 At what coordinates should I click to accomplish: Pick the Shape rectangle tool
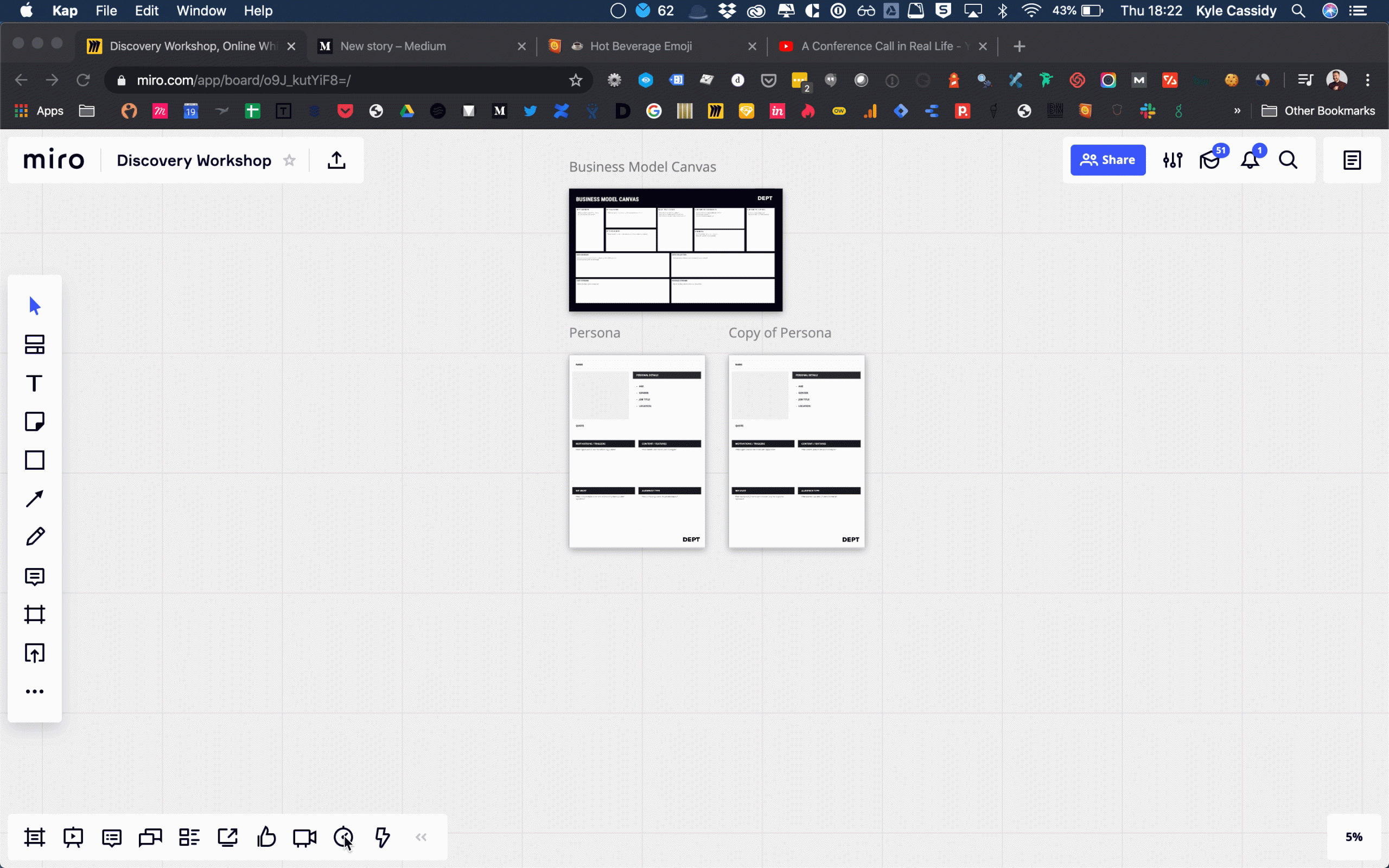(x=34, y=460)
